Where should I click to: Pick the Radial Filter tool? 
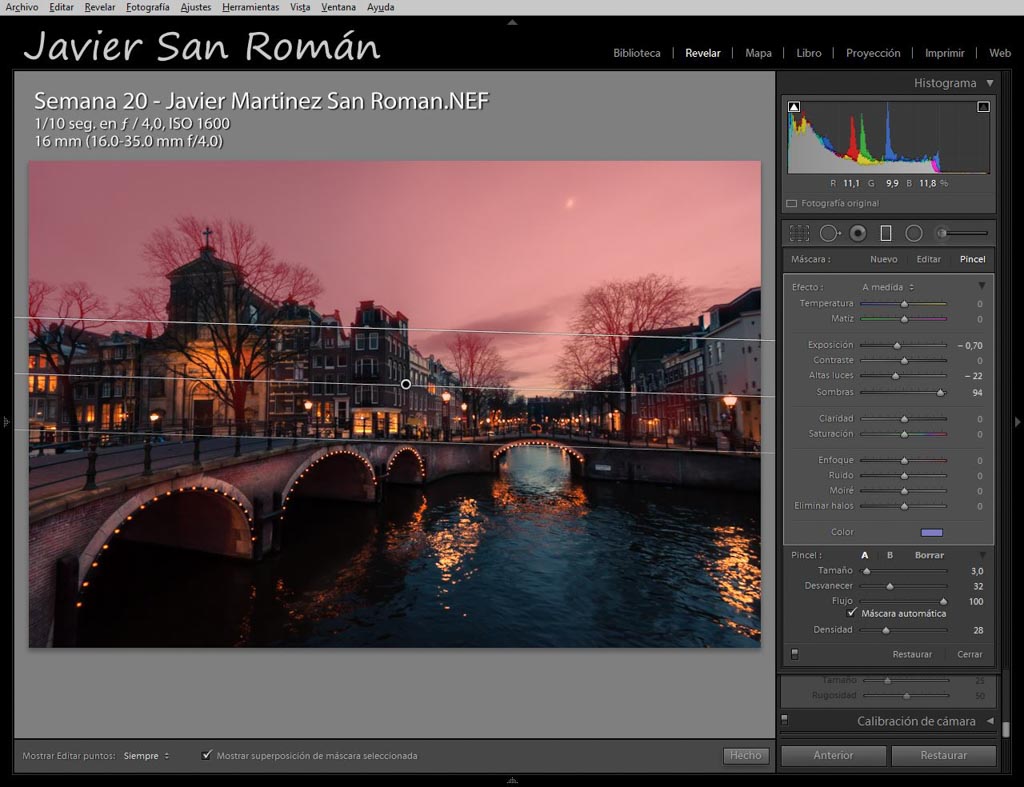[913, 233]
